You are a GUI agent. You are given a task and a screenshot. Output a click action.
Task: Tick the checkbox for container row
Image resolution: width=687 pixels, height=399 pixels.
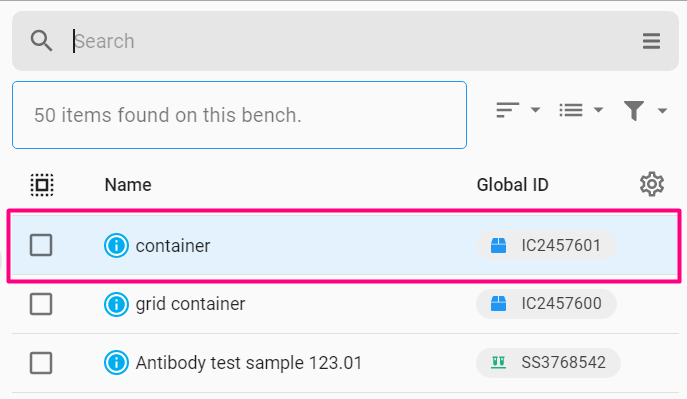click(x=41, y=245)
